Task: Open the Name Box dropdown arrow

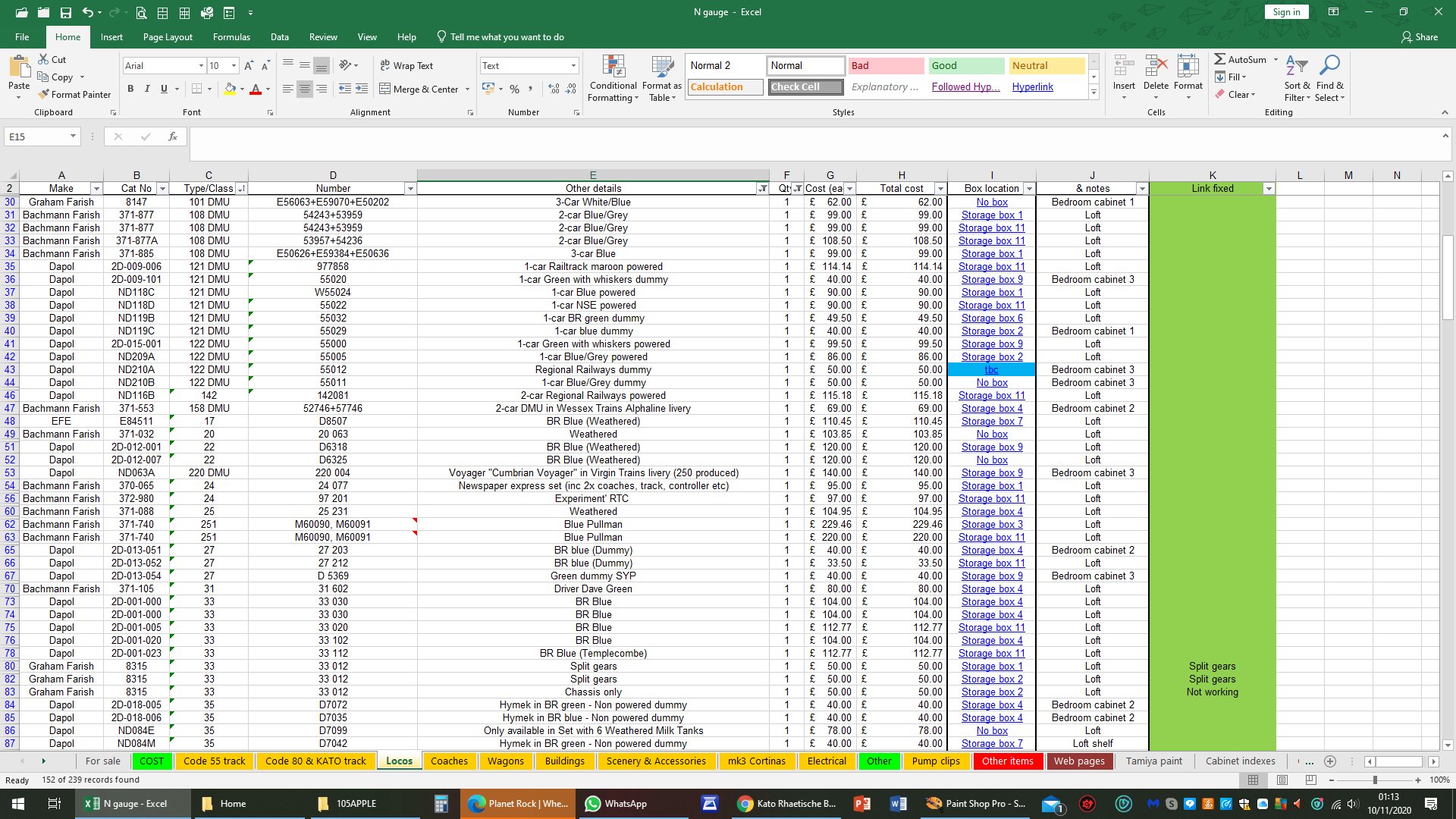Action: coord(73,136)
